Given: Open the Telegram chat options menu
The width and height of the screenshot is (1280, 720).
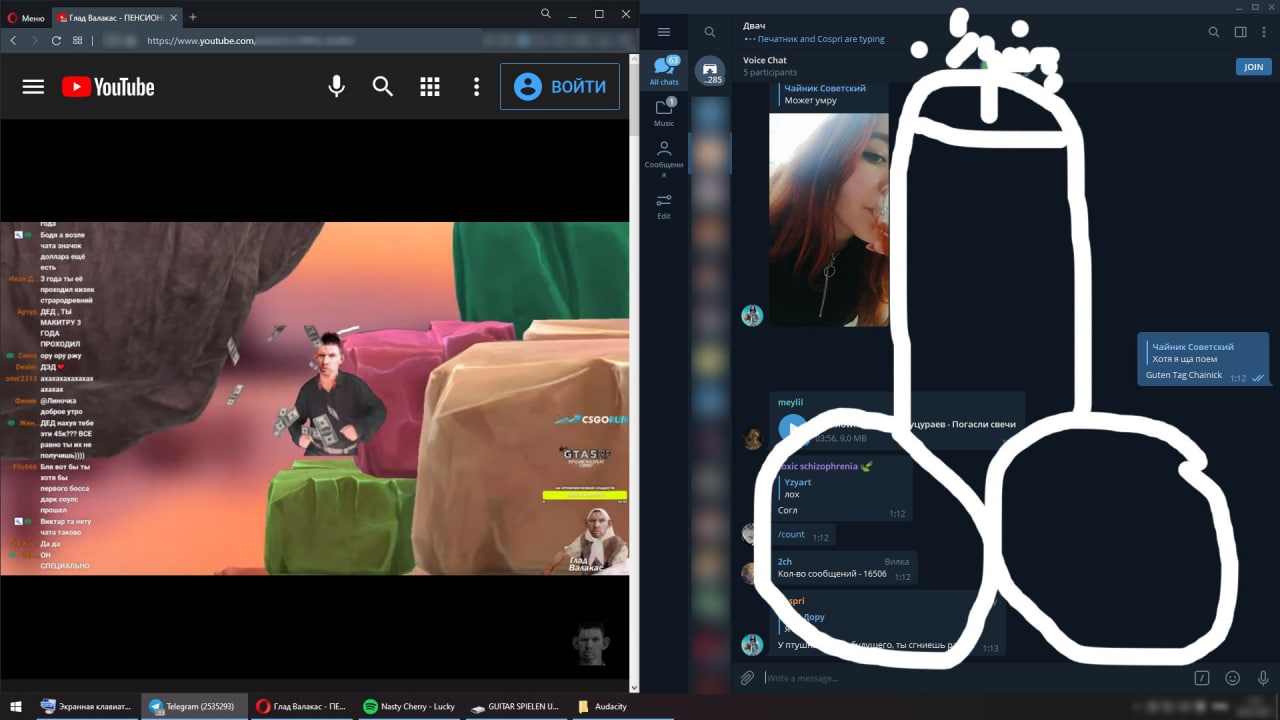Looking at the screenshot, I should click(x=1266, y=32).
